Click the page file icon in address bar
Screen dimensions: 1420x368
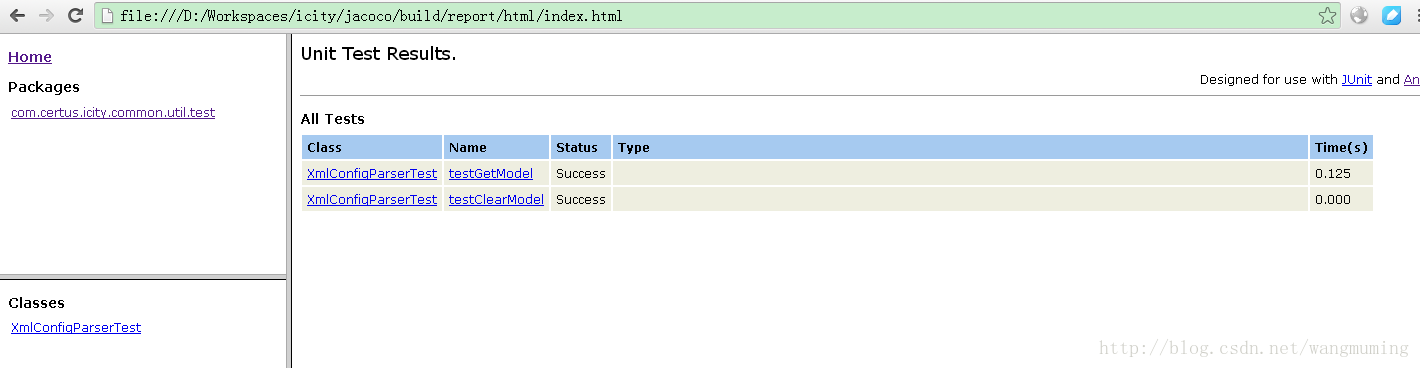point(108,15)
